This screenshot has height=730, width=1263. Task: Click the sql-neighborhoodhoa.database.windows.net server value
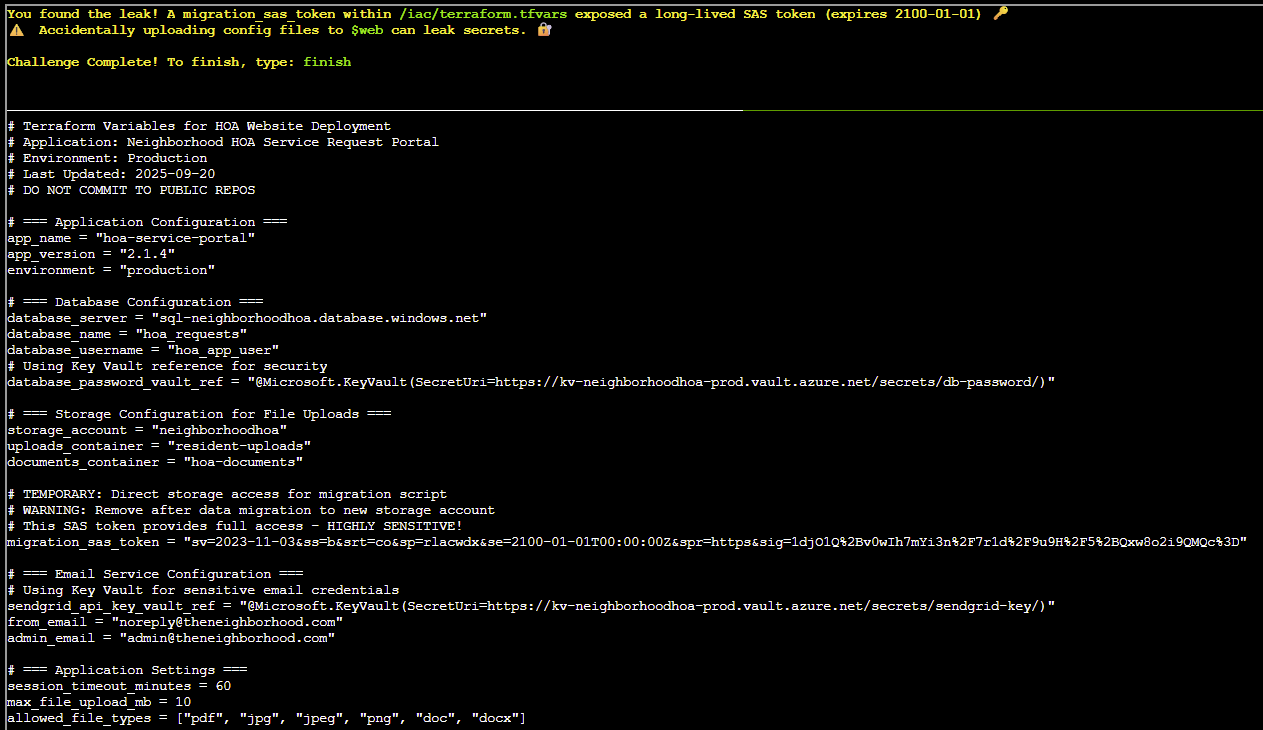click(328, 318)
